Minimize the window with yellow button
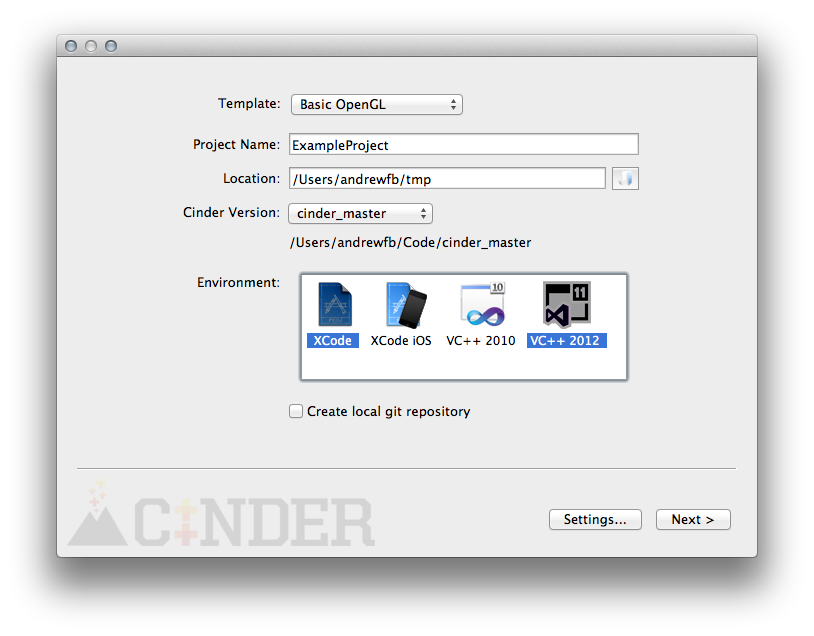 (91, 46)
